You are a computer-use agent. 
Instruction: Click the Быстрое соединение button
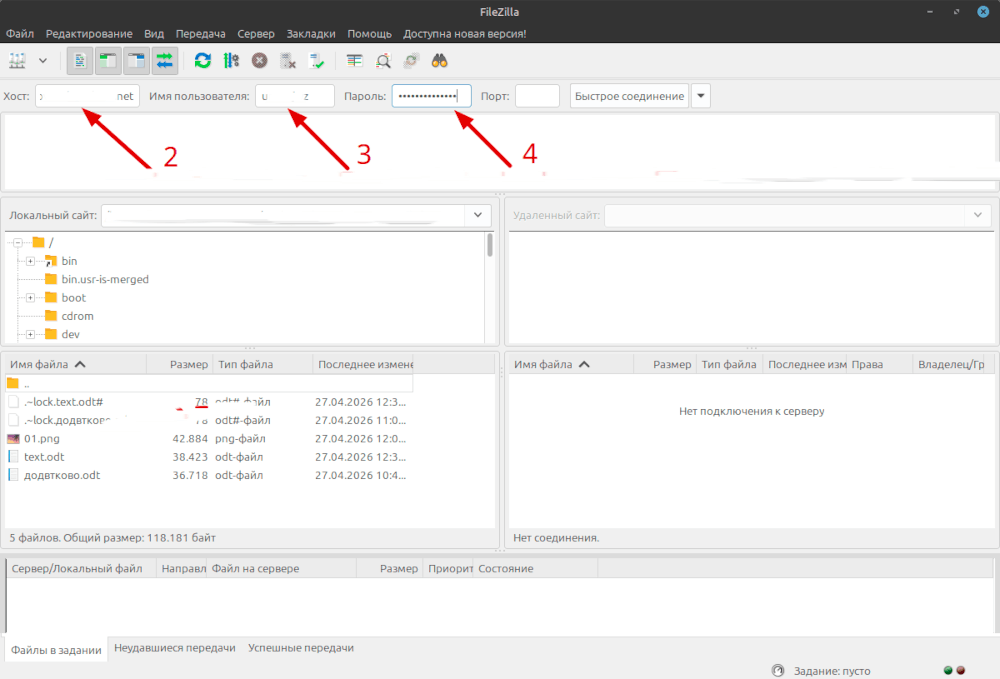click(x=629, y=96)
